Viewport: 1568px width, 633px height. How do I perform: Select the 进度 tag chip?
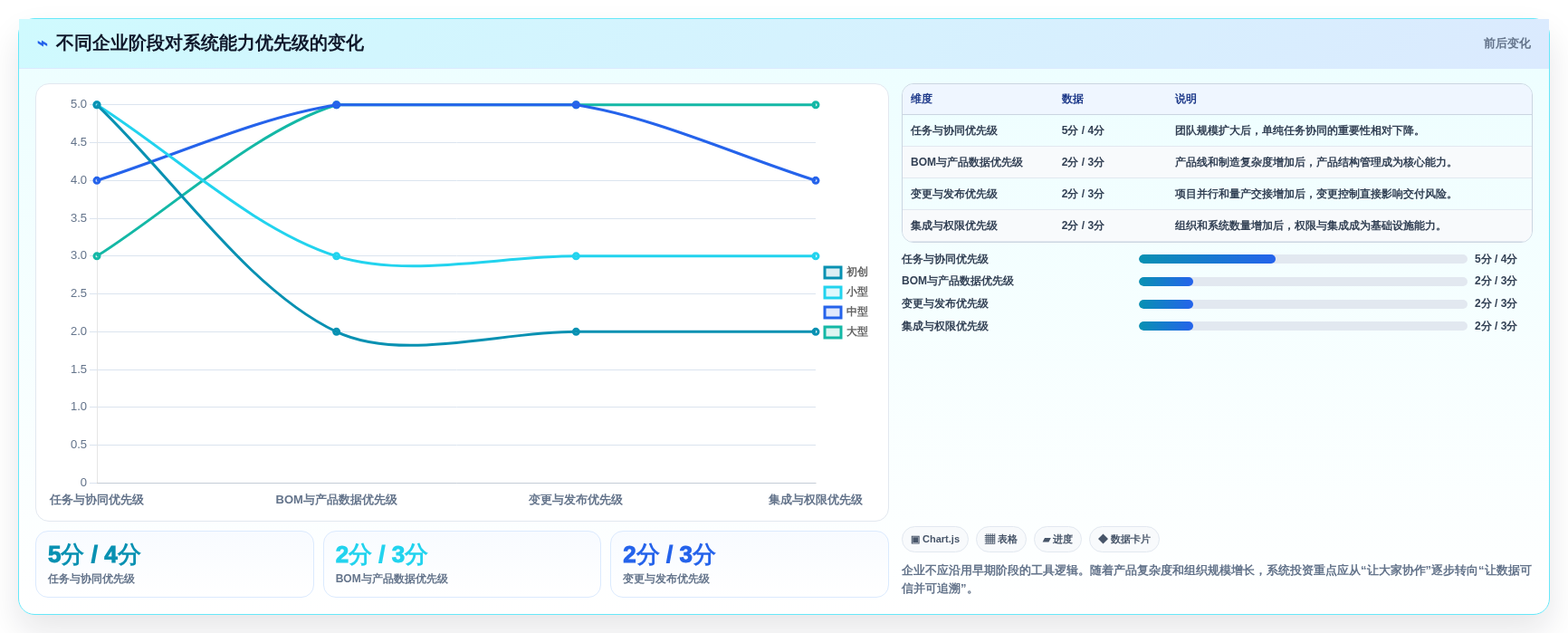(x=1057, y=539)
